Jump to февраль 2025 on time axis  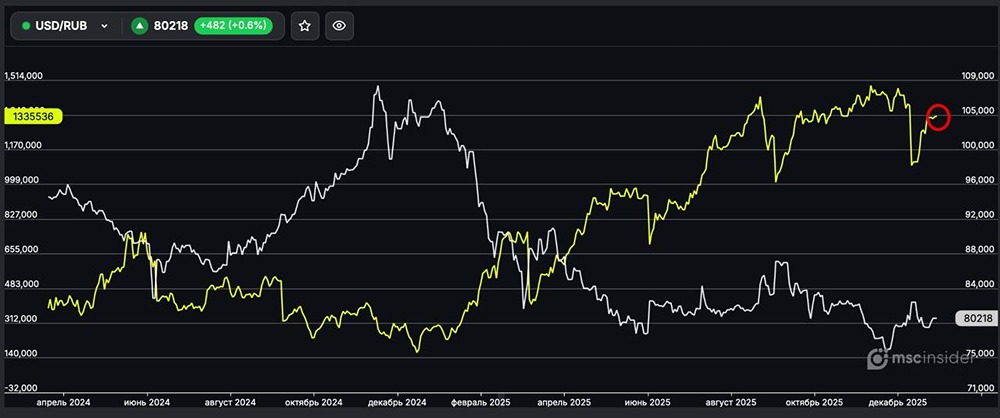pyautogui.click(x=483, y=402)
